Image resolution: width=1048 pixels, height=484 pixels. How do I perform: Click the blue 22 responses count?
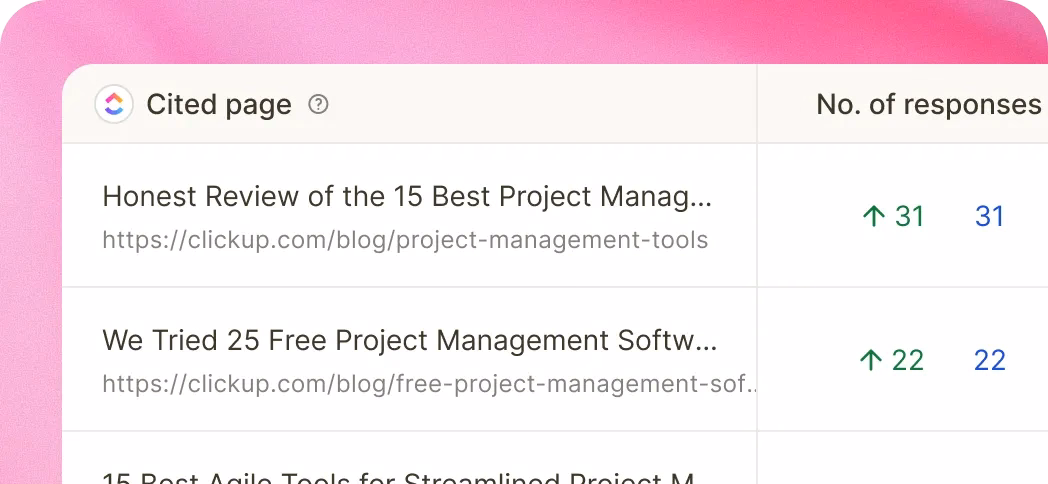click(x=989, y=360)
